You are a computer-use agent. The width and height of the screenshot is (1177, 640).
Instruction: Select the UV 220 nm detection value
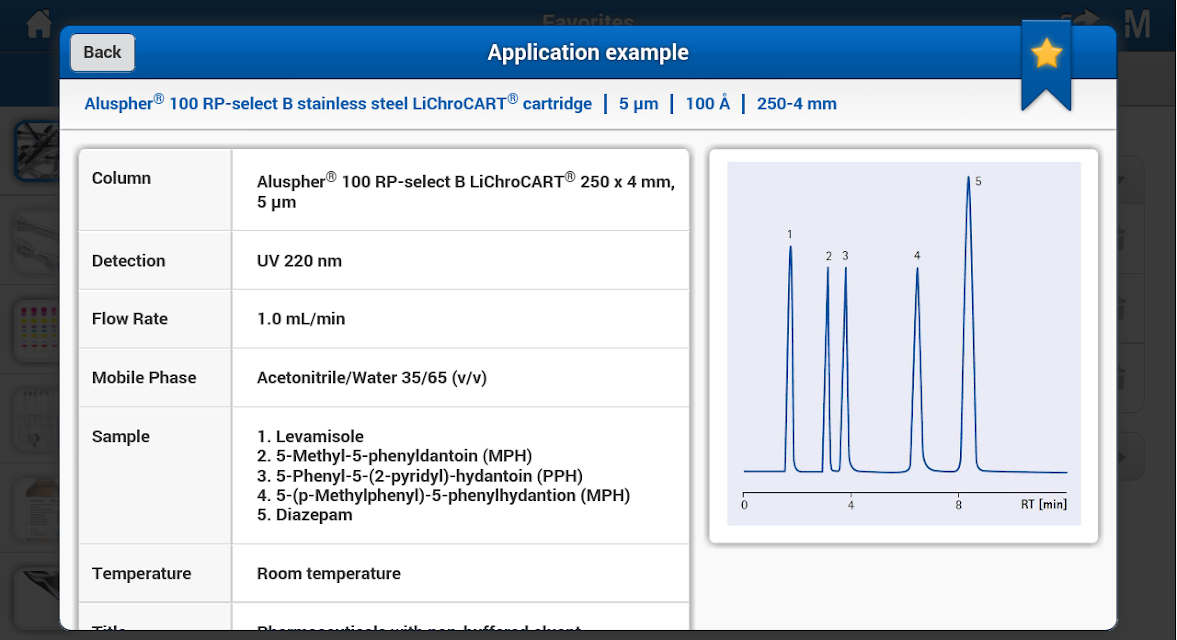pos(299,260)
